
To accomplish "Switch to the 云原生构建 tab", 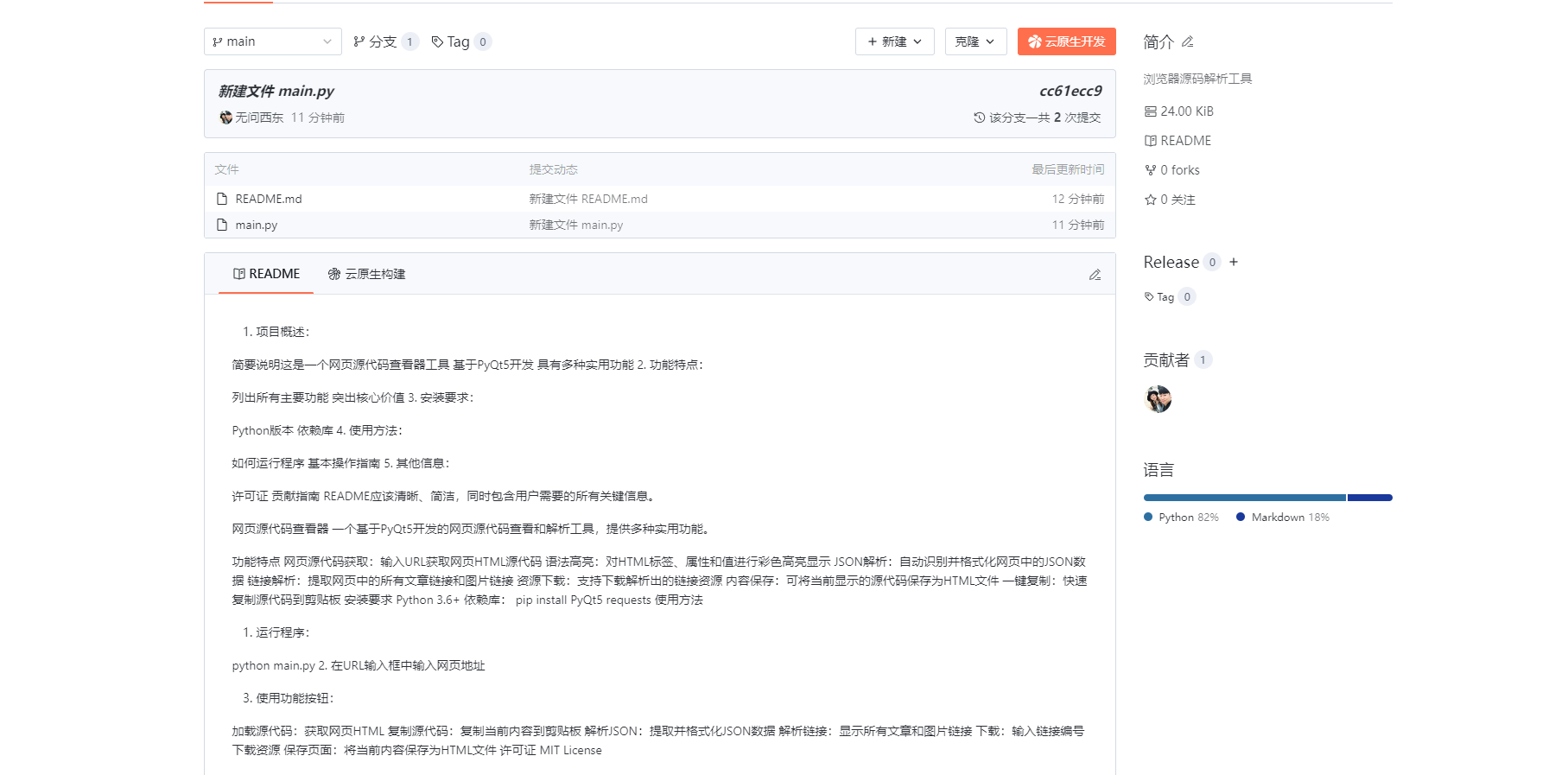I will pos(366,274).
